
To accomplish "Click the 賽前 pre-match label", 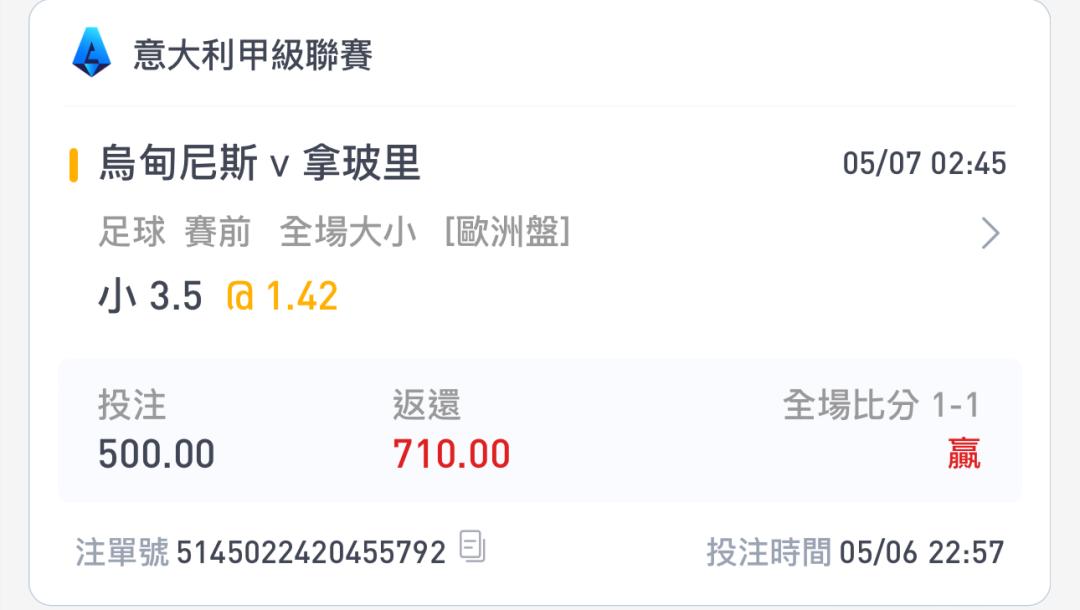I will tap(218, 231).
